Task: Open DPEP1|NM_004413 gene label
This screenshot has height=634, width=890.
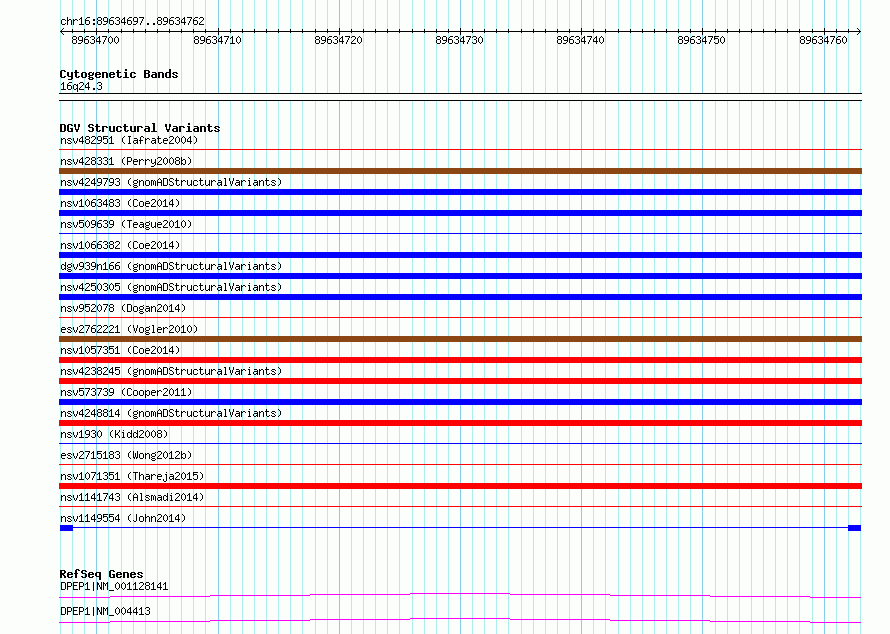Action: point(105,611)
